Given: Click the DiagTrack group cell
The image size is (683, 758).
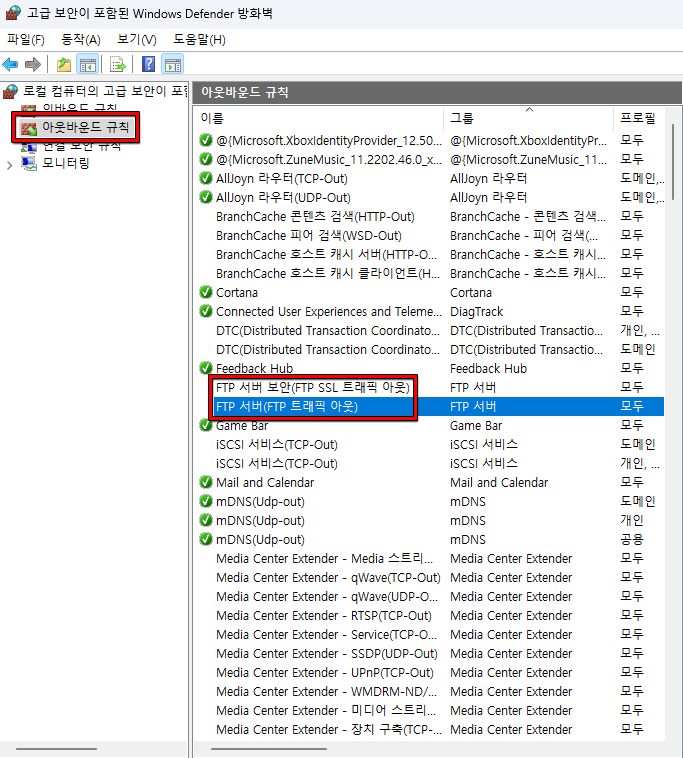Looking at the screenshot, I should [477, 311].
